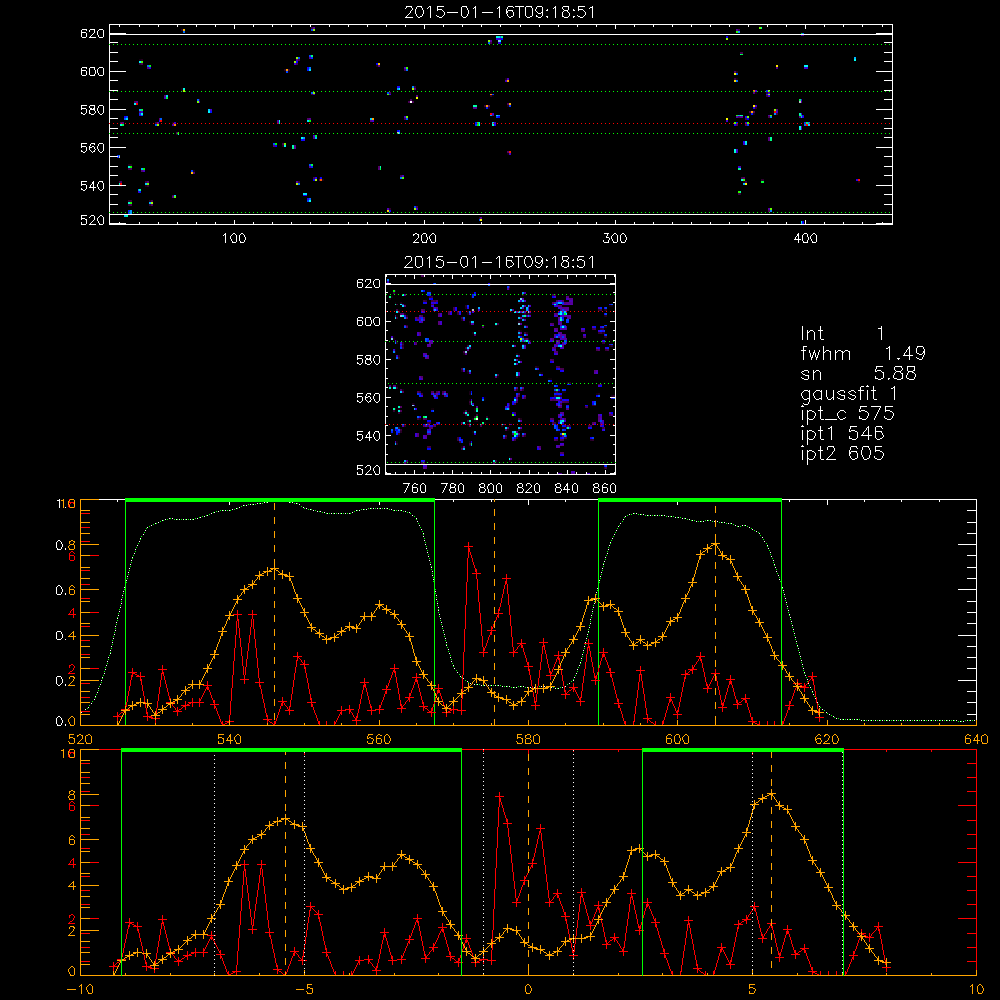Click the thick green bar above the left region of bottom plot
Image resolution: width=1000 pixels, height=1000 pixels.
pos(291,751)
